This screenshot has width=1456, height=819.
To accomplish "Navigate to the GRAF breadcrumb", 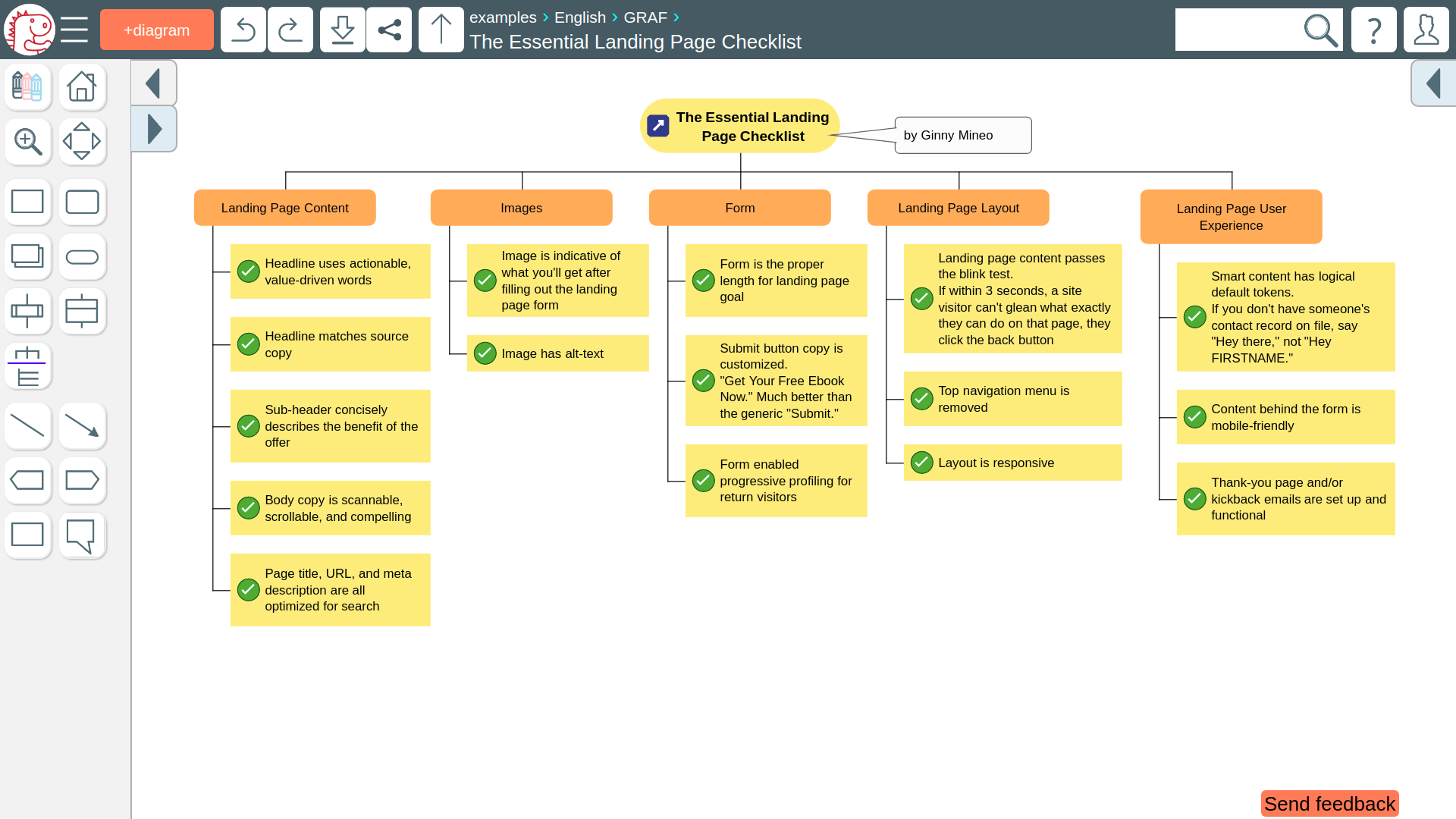I will (x=645, y=17).
